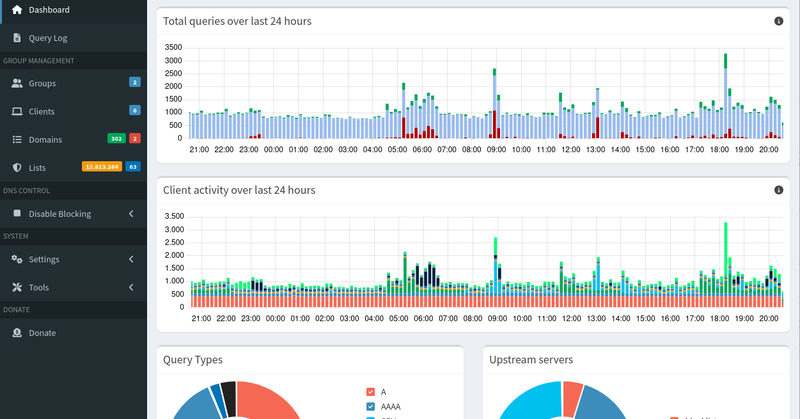Click the 'GROUP MANAGEMENT' section header
The image size is (800, 419).
[x=39, y=61]
